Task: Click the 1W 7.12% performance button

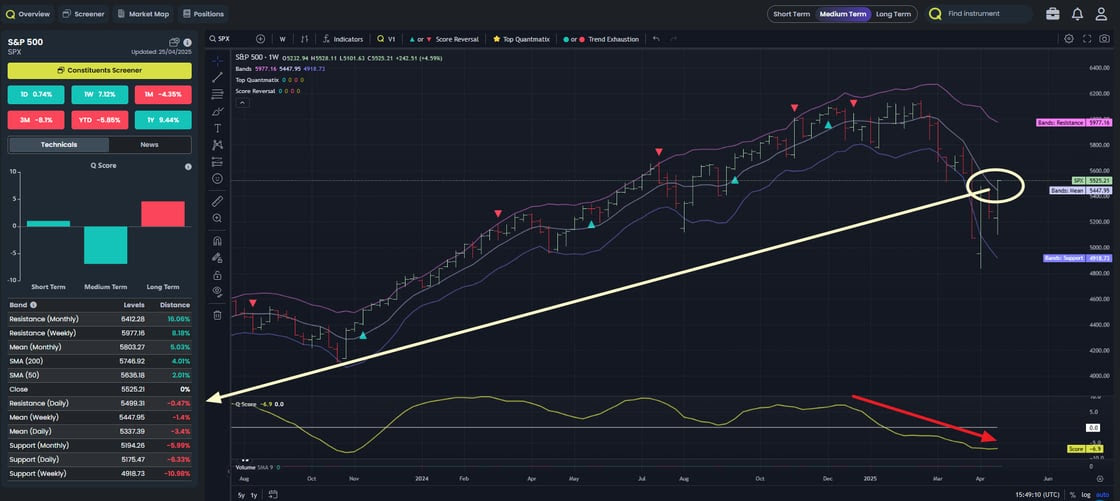Action: point(99,94)
